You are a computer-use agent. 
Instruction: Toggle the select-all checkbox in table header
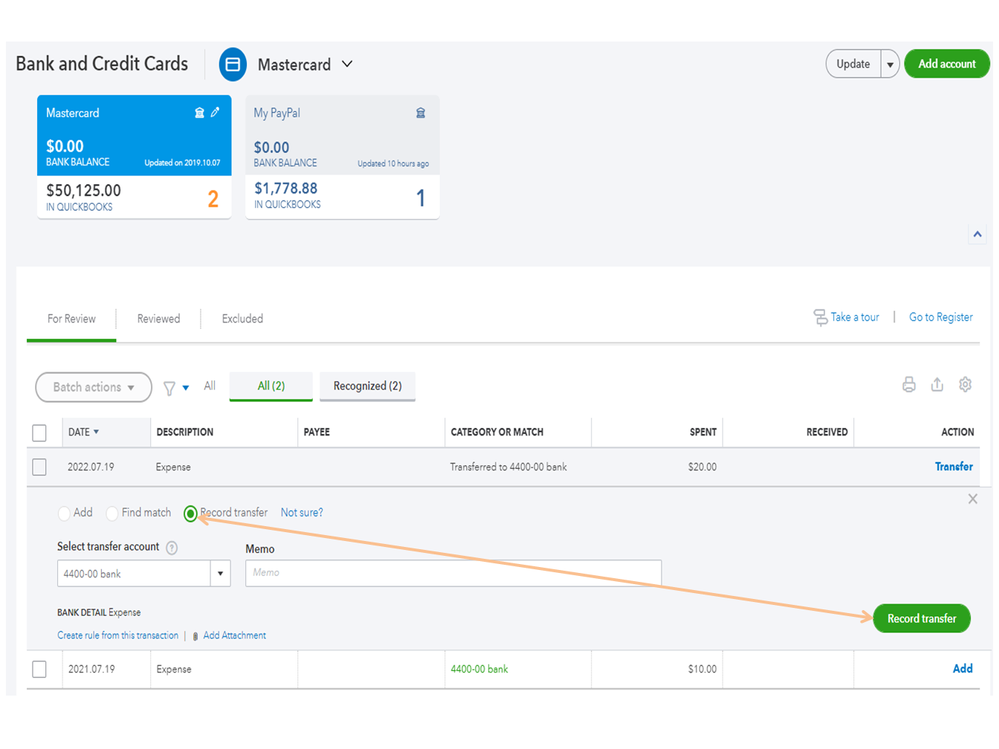pyautogui.click(x=40, y=433)
